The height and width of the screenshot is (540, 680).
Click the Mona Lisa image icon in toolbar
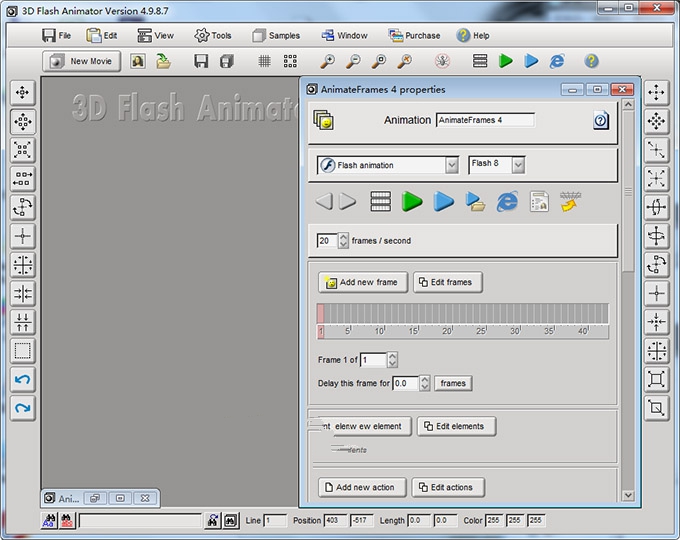pyautogui.click(x=138, y=61)
